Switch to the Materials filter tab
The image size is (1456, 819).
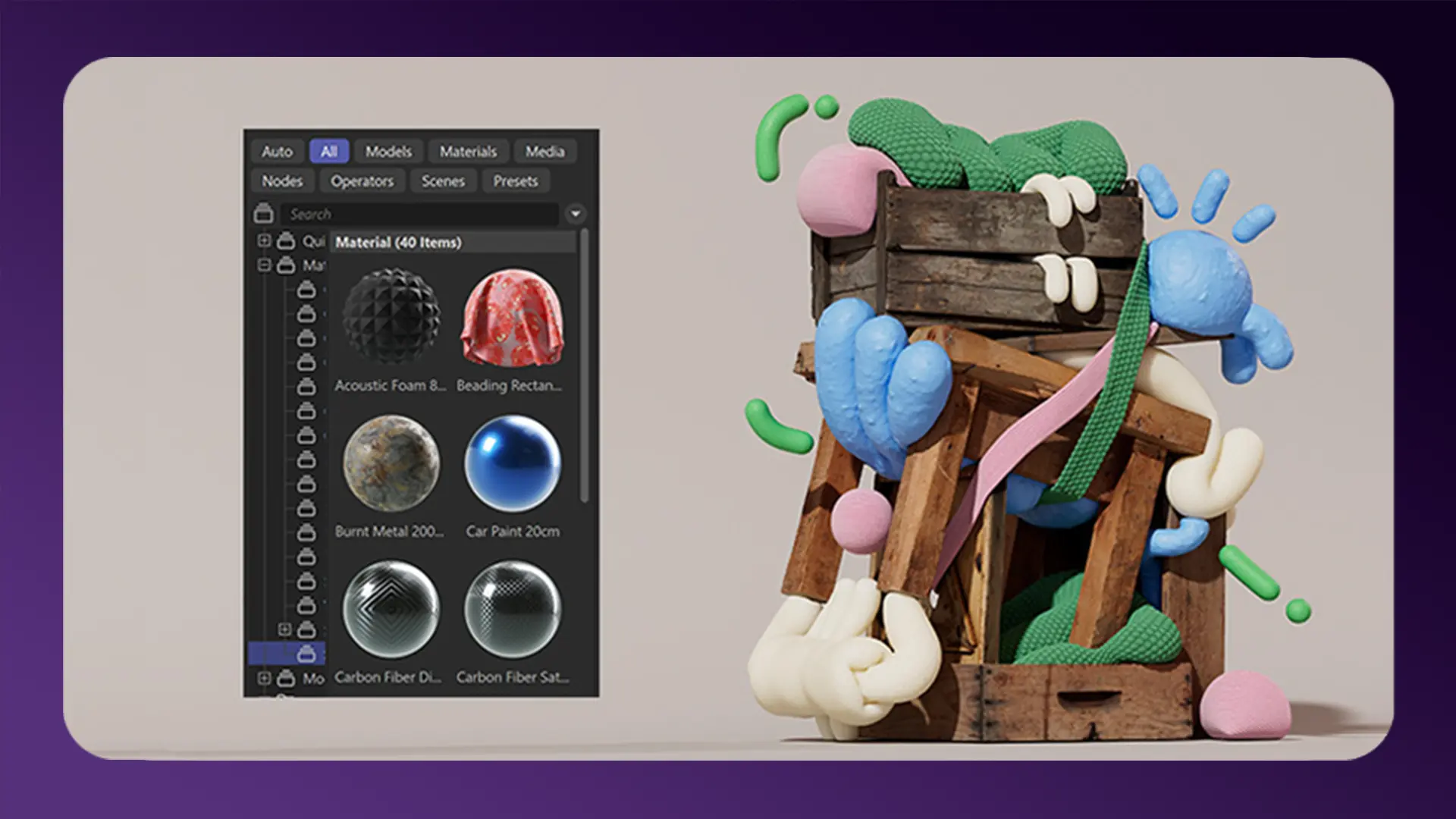(468, 152)
